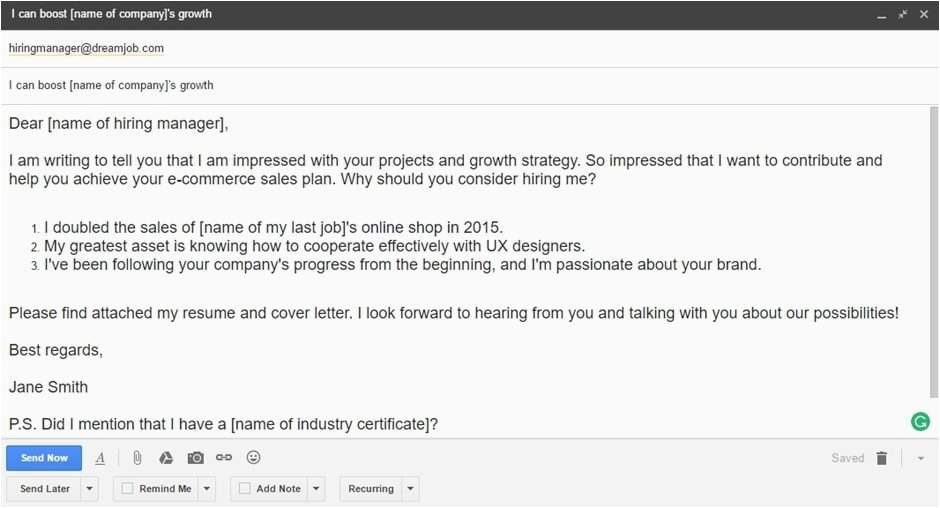This screenshot has height=508, width=940.
Task: Insert a file from Google Drive
Action: pyautogui.click(x=166, y=458)
